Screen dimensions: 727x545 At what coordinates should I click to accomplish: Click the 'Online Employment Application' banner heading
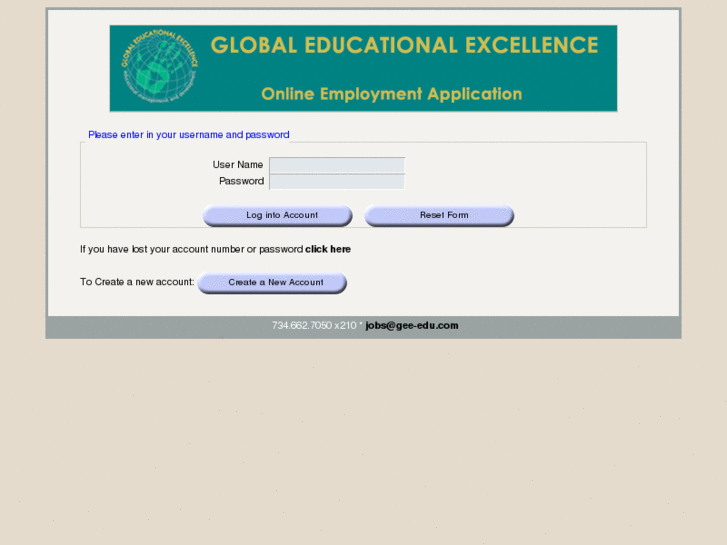(392, 94)
